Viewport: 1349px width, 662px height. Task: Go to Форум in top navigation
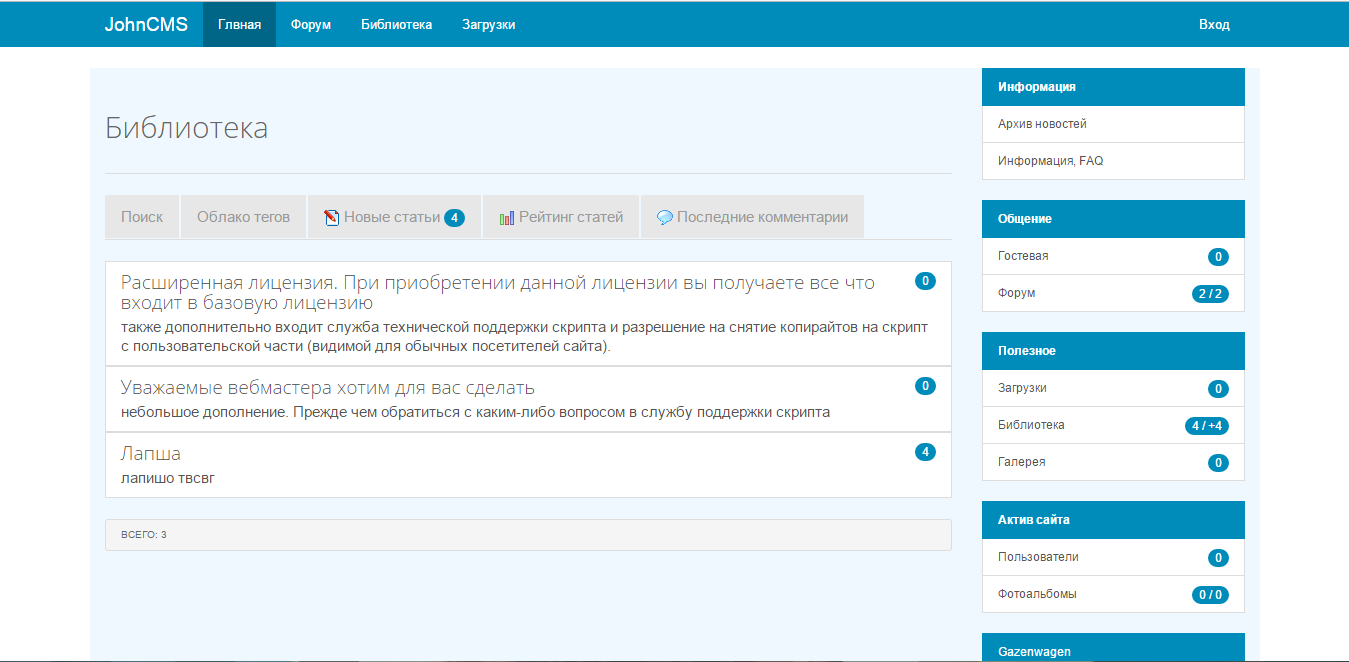click(x=310, y=25)
